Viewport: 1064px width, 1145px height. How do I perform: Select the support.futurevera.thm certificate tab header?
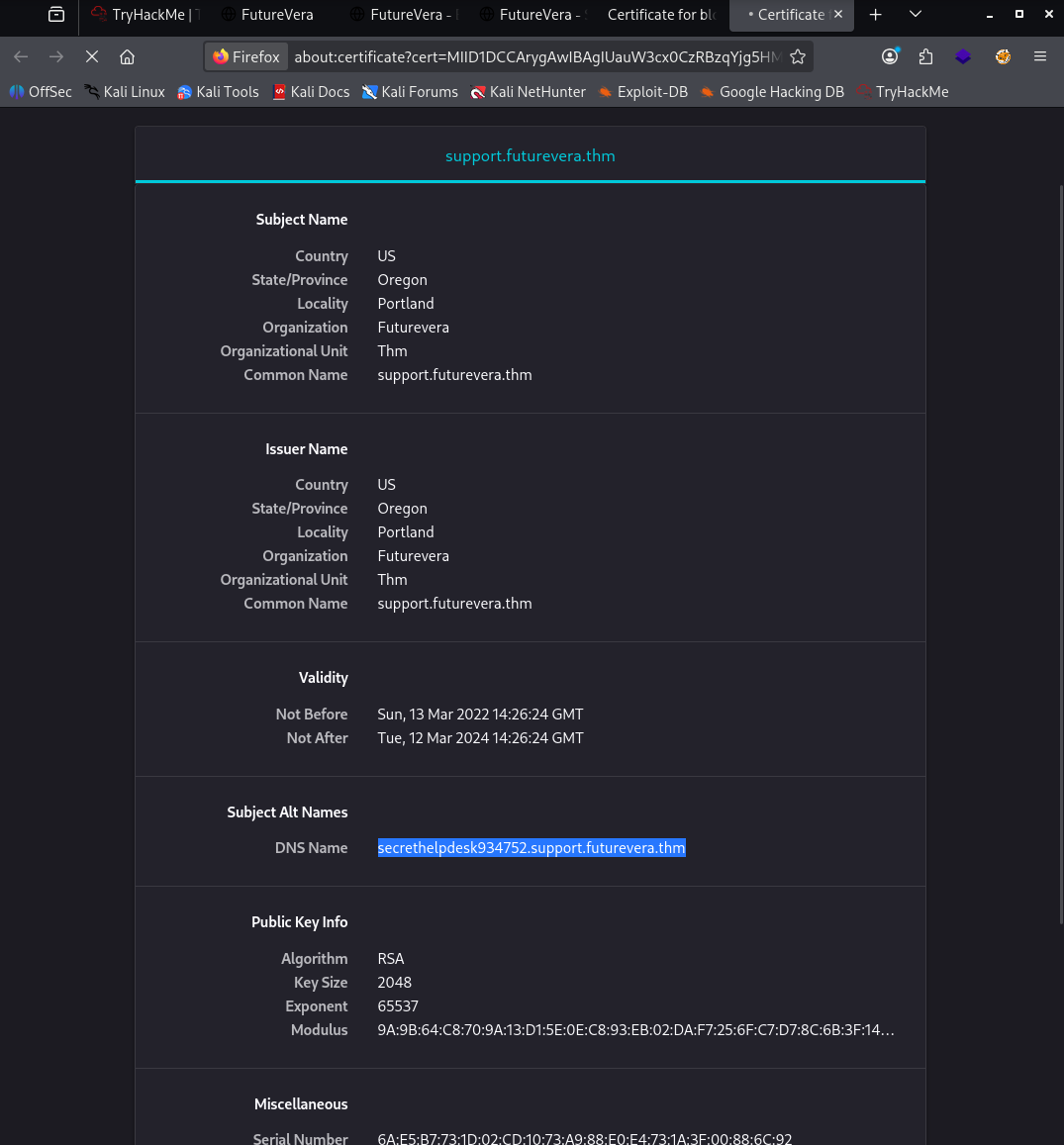[x=531, y=156]
